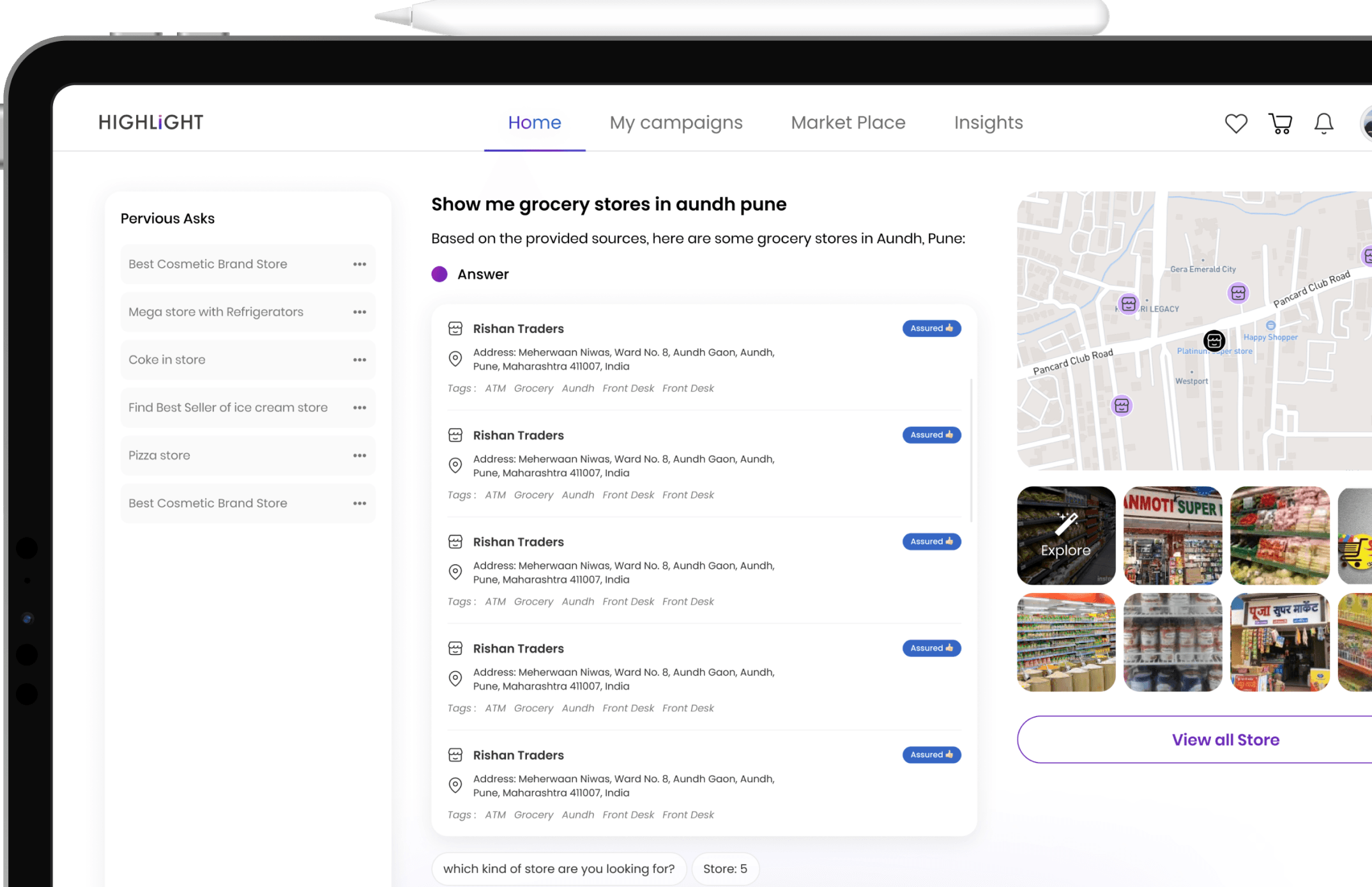
Task: Click the HIGHLiGHT logo
Action: 151,122
